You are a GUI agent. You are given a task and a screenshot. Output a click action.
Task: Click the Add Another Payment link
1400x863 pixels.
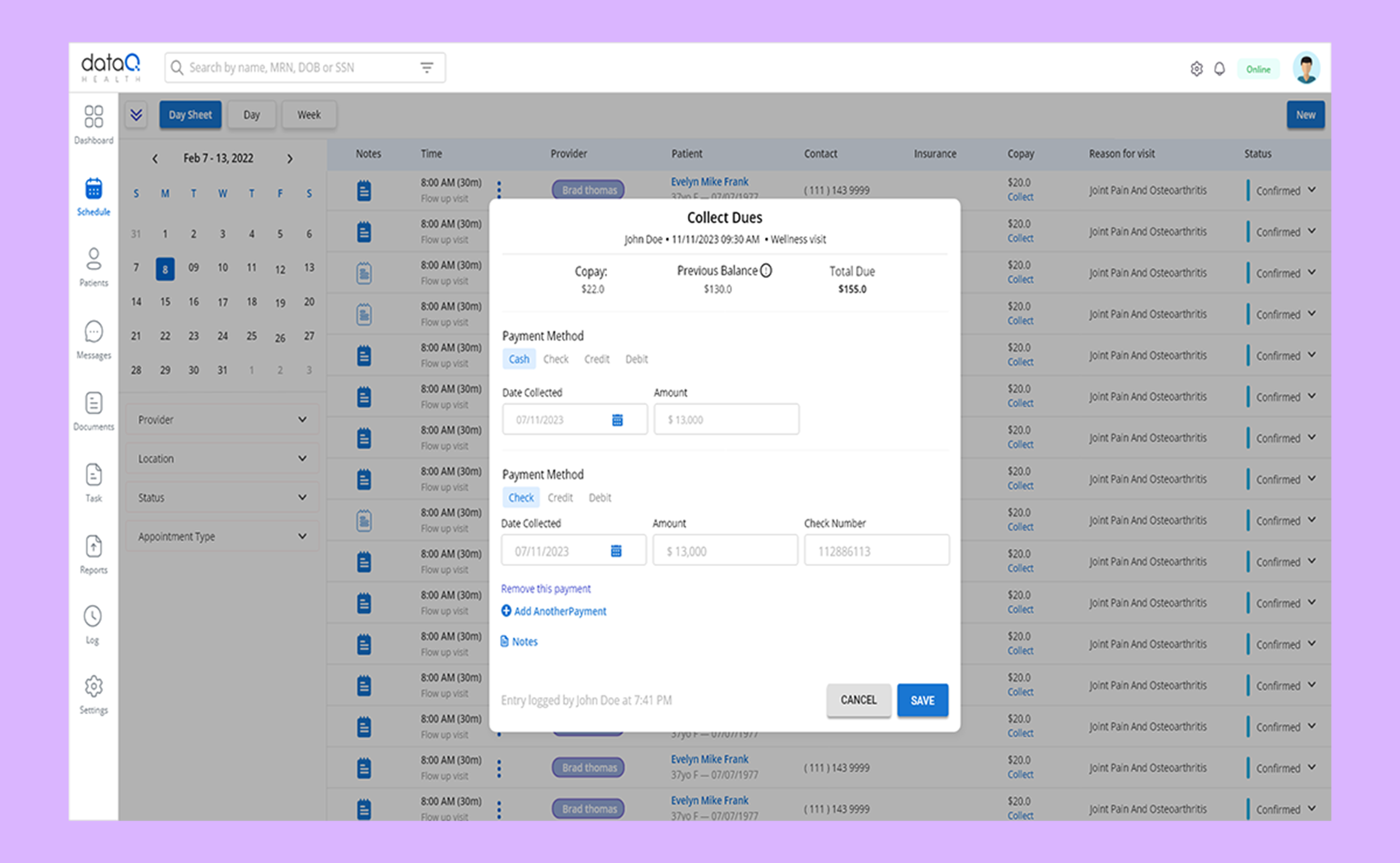[x=554, y=611]
